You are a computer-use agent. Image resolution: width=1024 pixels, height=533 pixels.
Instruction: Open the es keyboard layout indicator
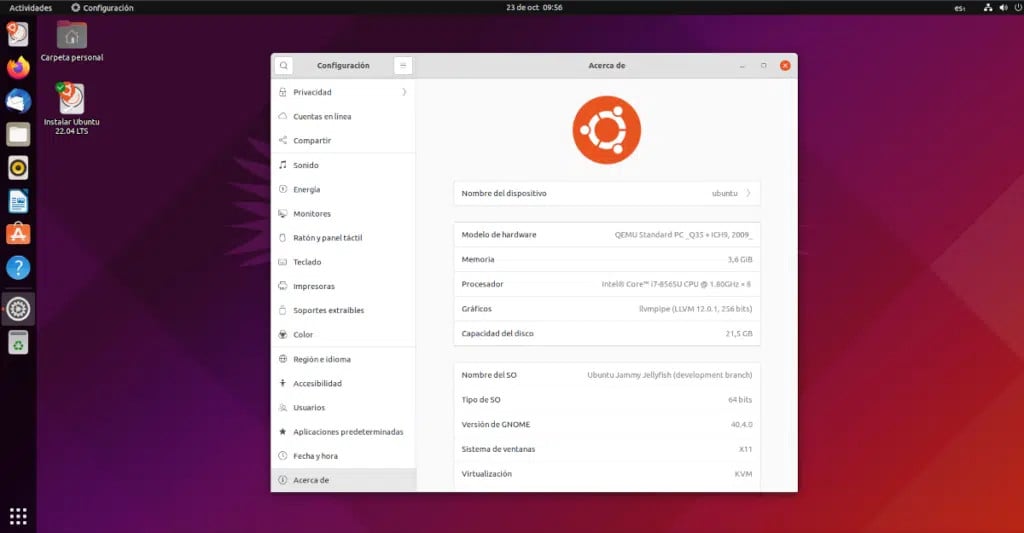click(959, 8)
